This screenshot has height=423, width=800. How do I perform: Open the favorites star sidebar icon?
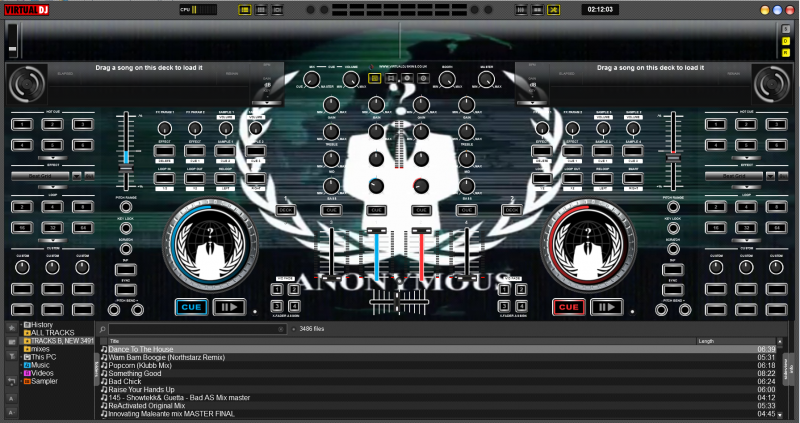pos(11,328)
